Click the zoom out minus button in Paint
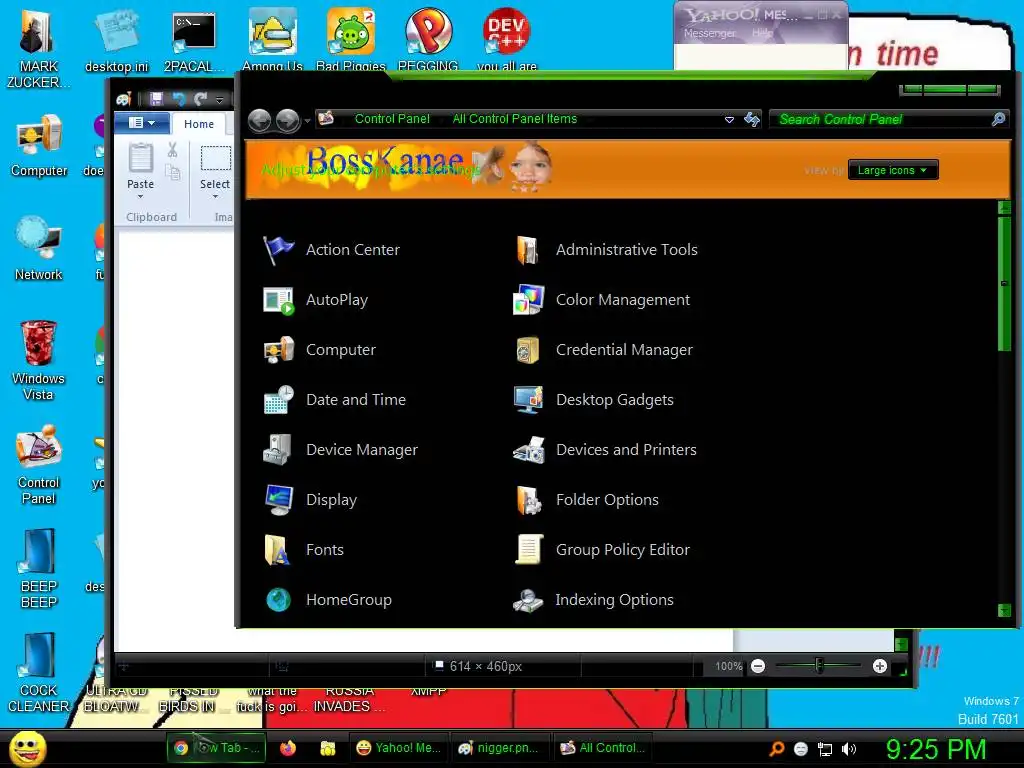Image resolution: width=1024 pixels, height=768 pixels. point(758,666)
